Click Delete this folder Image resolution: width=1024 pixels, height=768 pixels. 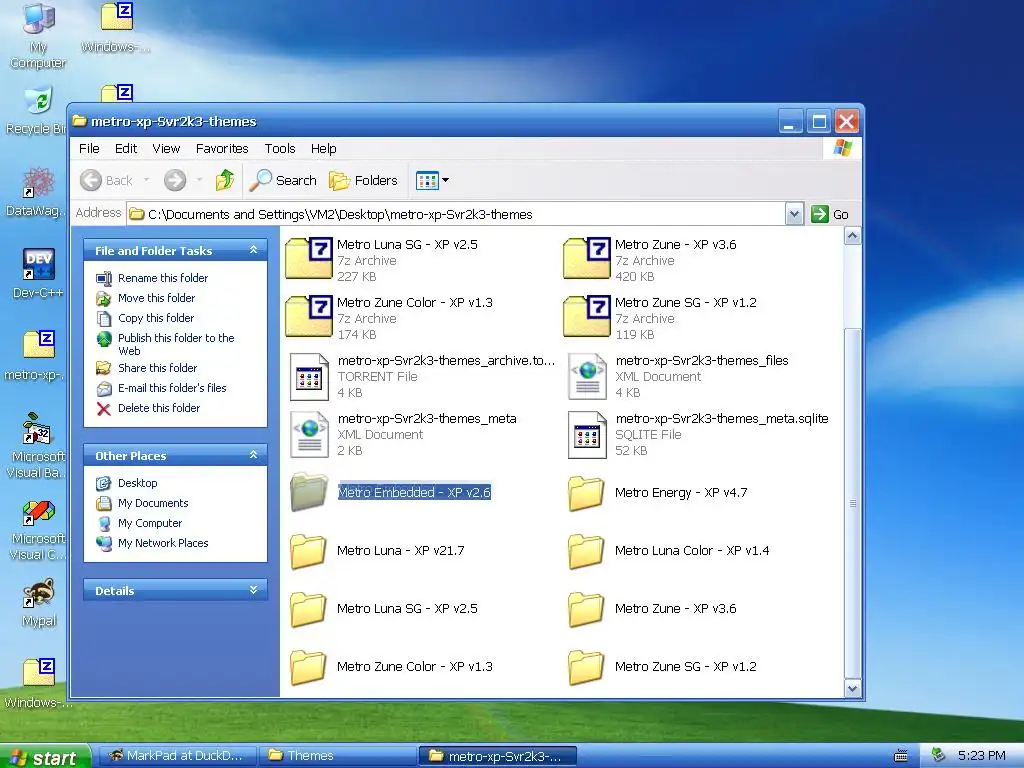pos(159,408)
